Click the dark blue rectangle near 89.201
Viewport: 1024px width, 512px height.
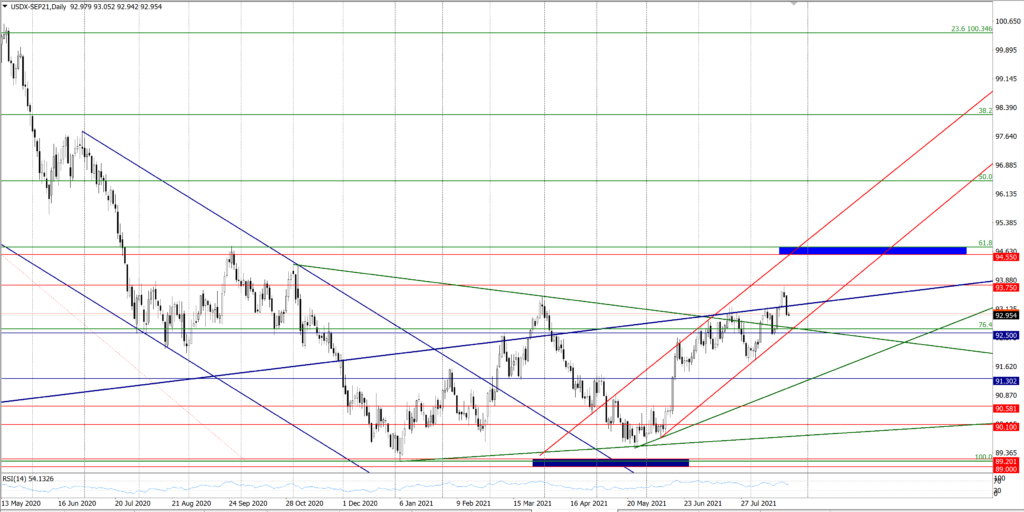click(610, 462)
